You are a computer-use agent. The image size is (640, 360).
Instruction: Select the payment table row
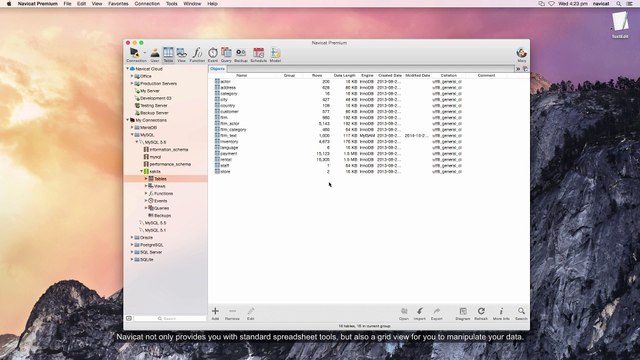click(369, 153)
